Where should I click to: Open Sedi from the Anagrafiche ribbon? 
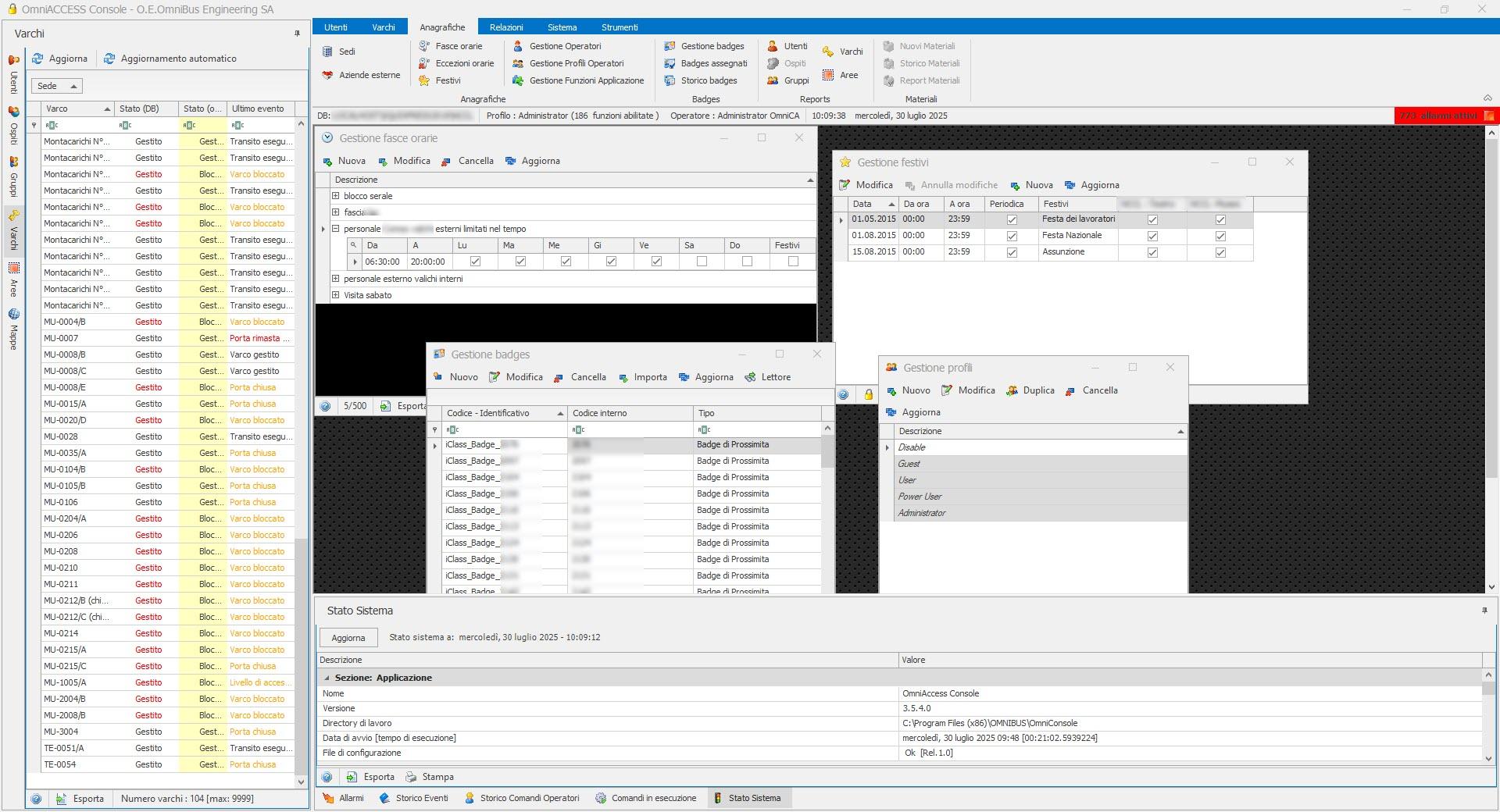[338, 52]
